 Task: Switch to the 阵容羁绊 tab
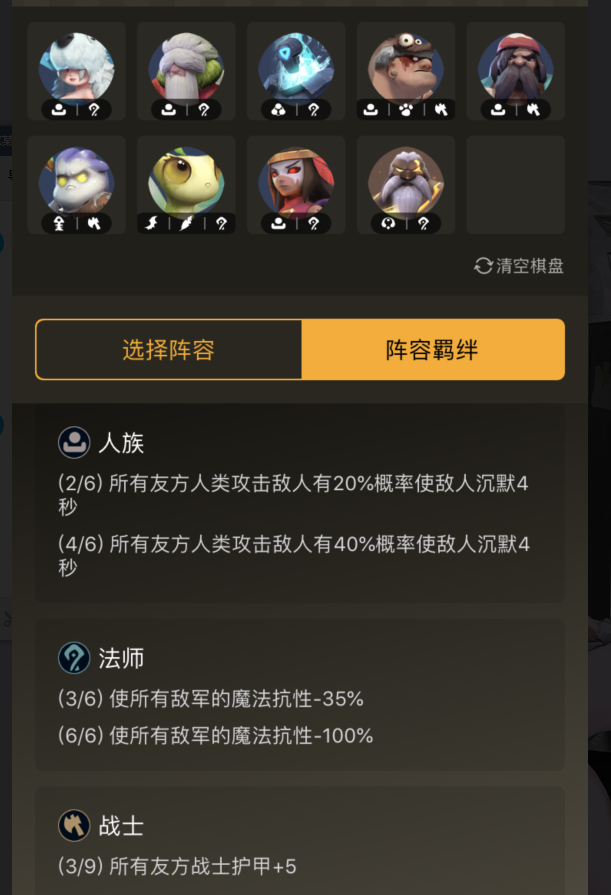[433, 349]
